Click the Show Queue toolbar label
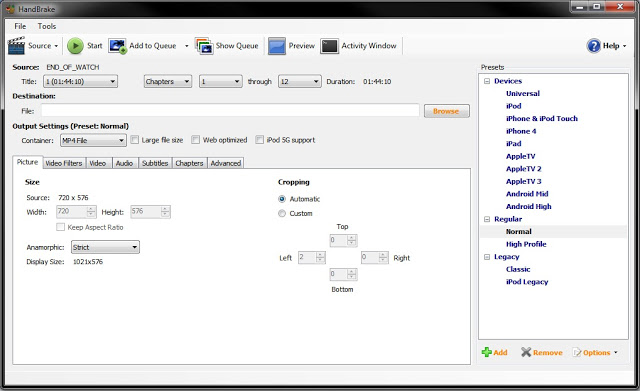The height and width of the screenshot is (391, 640). (237, 46)
